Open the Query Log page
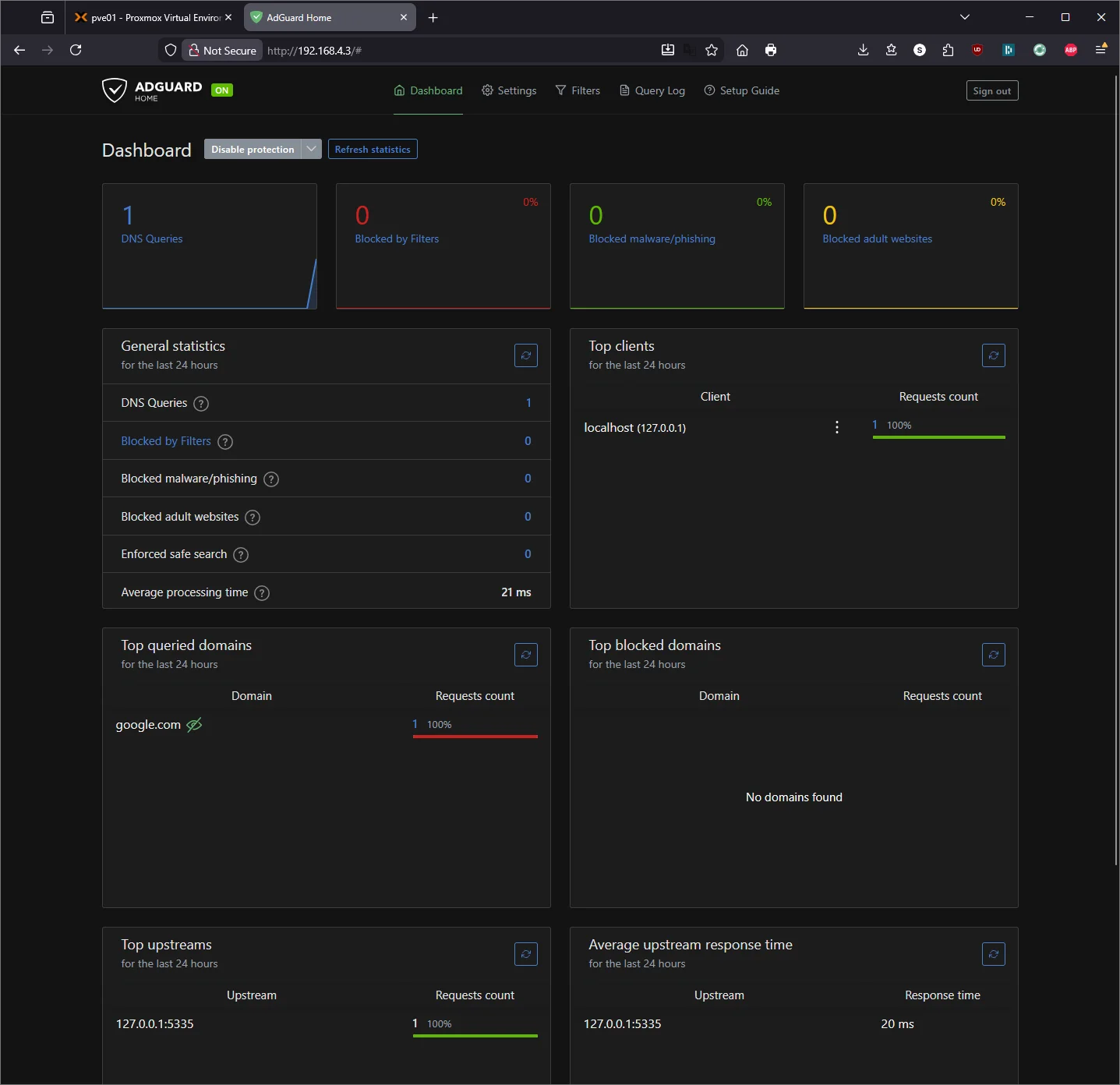This screenshot has height=1085, width=1120. (652, 90)
